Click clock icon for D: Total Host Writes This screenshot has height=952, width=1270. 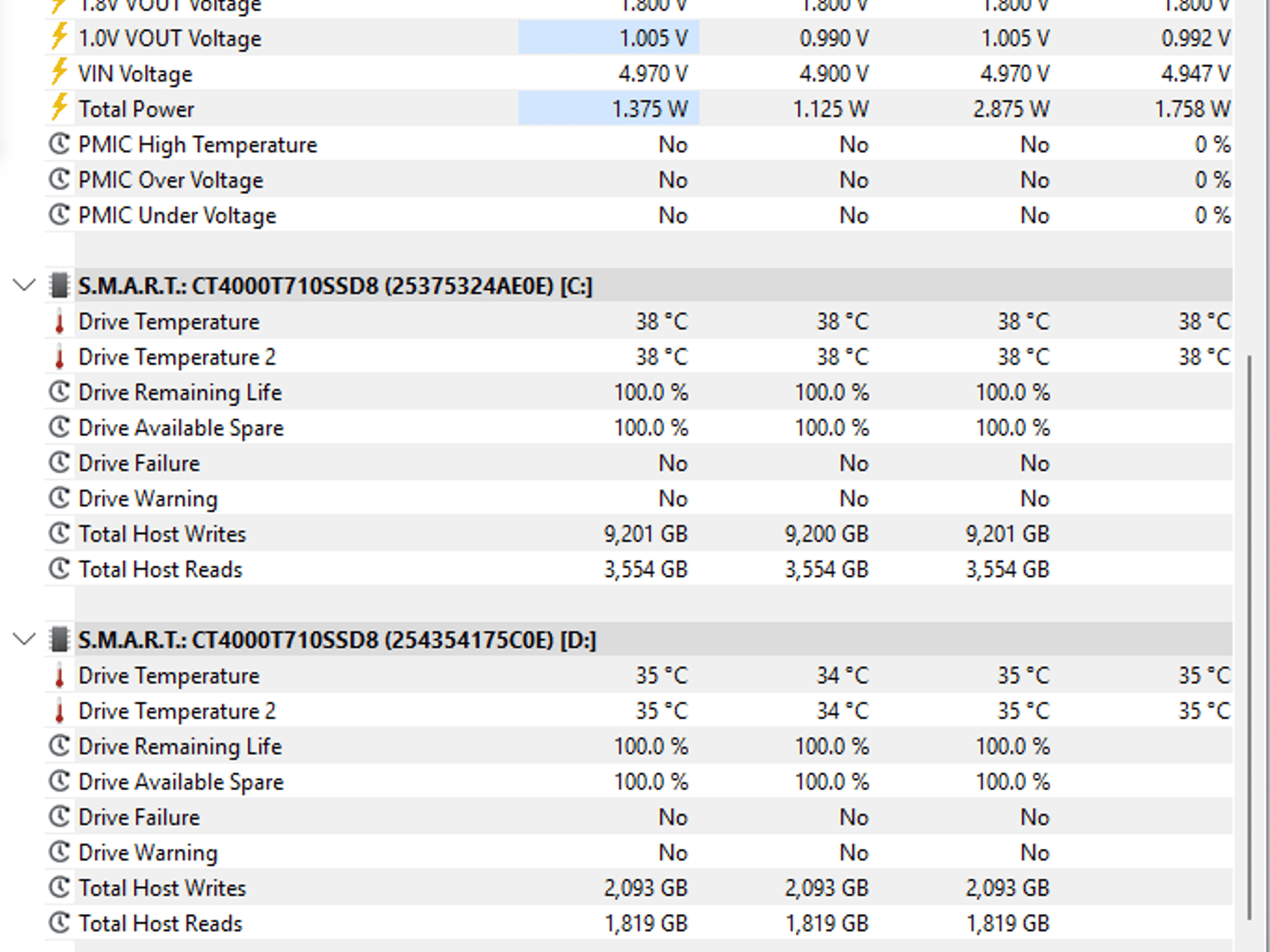[x=59, y=887]
